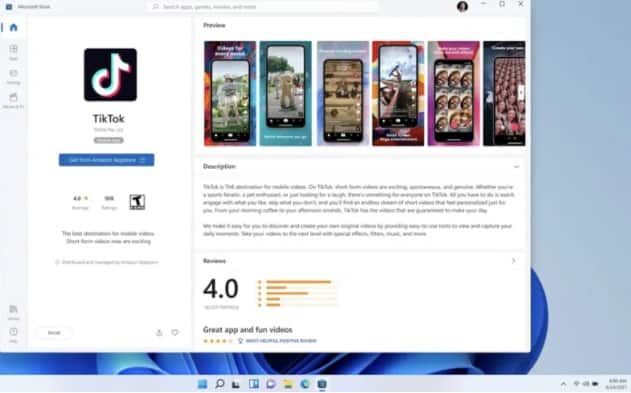Collapse the Description section chevron

516,167
